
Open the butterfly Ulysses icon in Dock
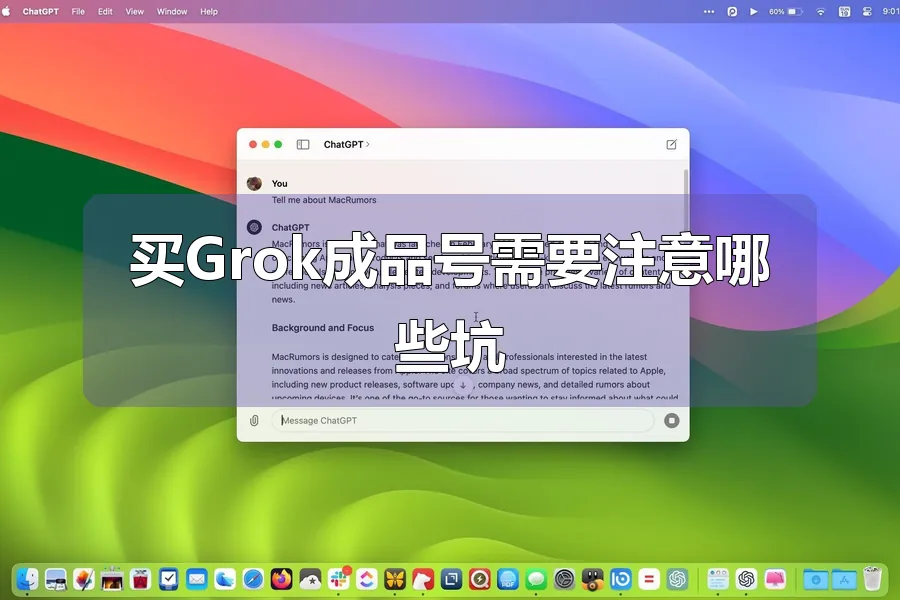pos(395,579)
